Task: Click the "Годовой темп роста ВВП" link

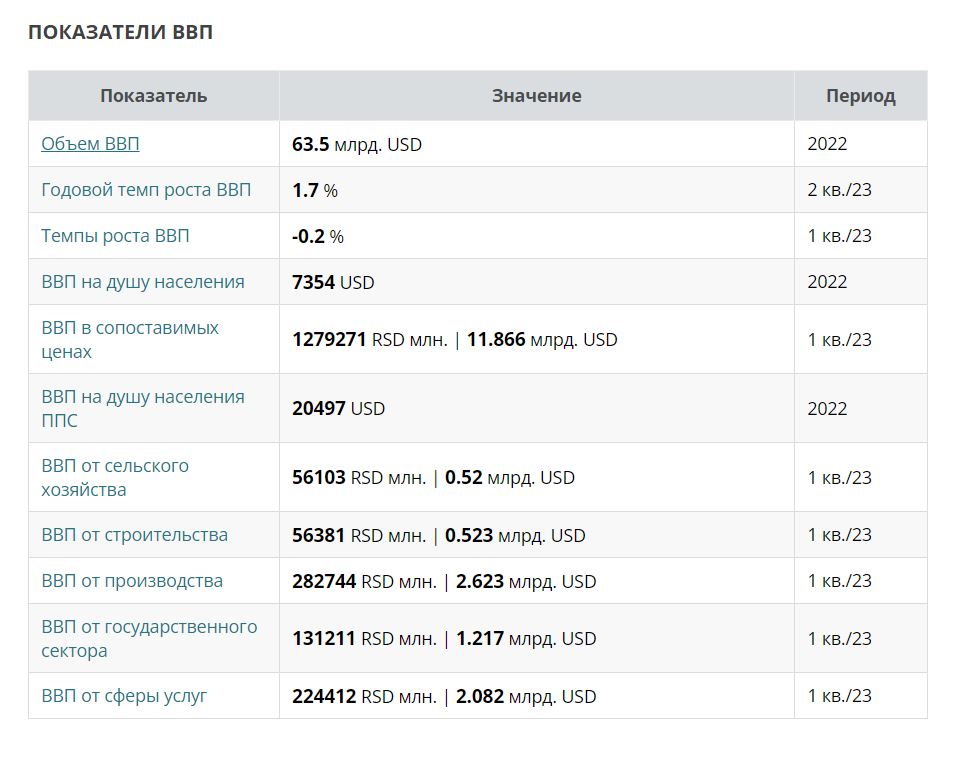Action: (146, 190)
